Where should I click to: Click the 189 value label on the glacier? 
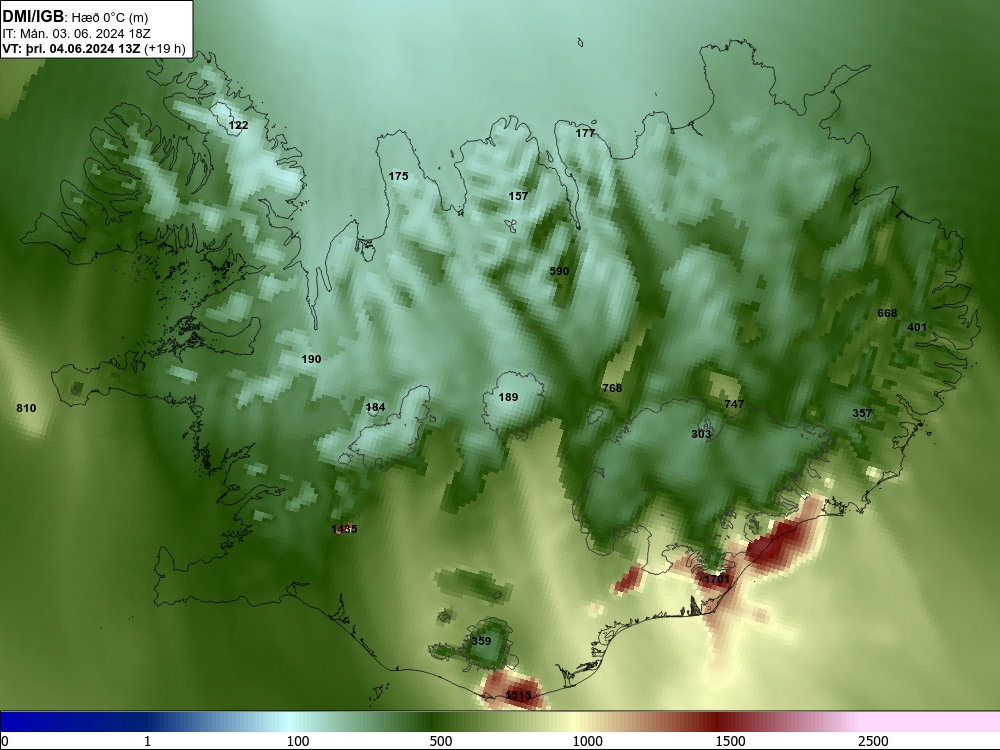pyautogui.click(x=508, y=397)
